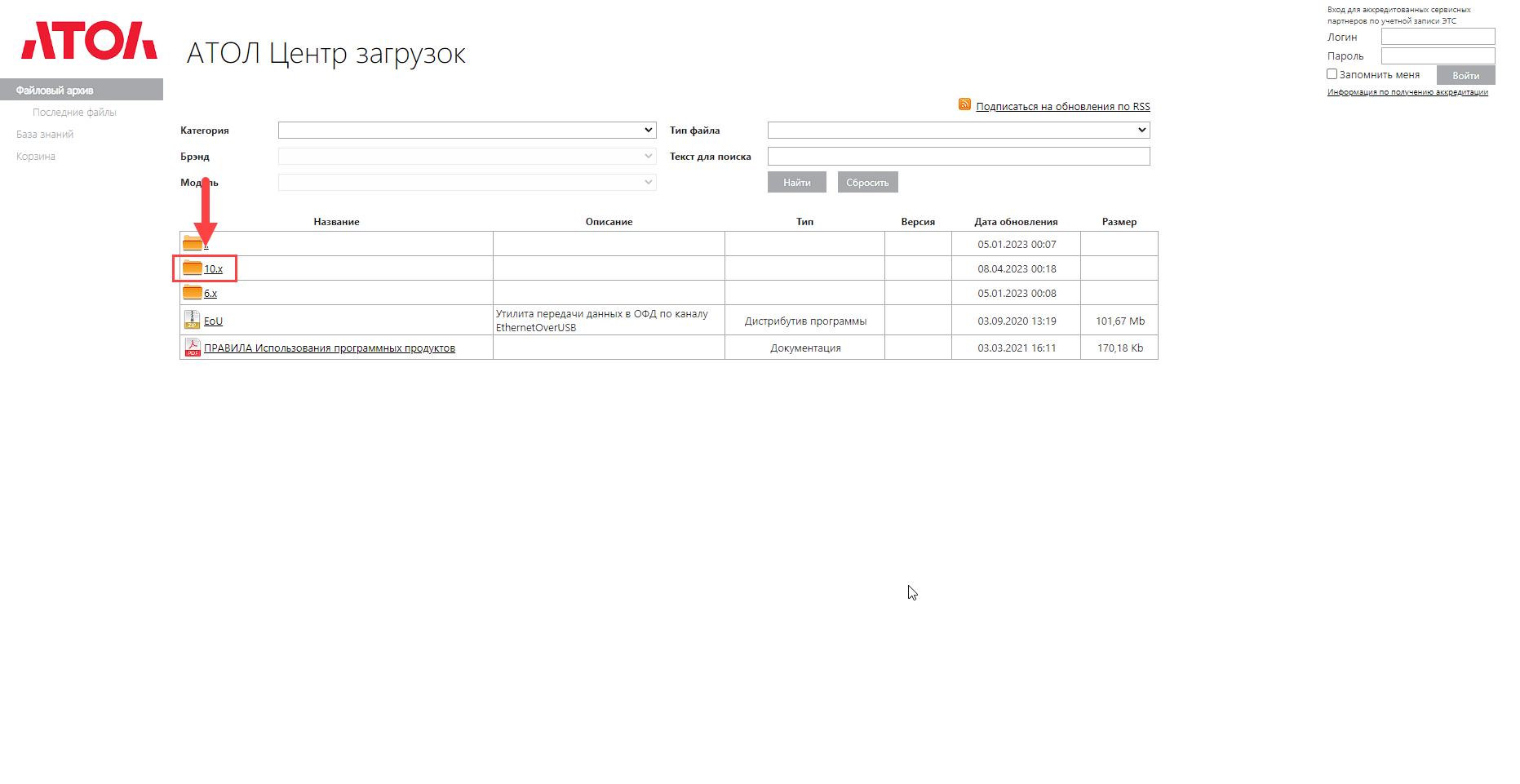The width and height of the screenshot is (1520, 784).
Task: Download the EoU file link
Action: [x=213, y=321]
